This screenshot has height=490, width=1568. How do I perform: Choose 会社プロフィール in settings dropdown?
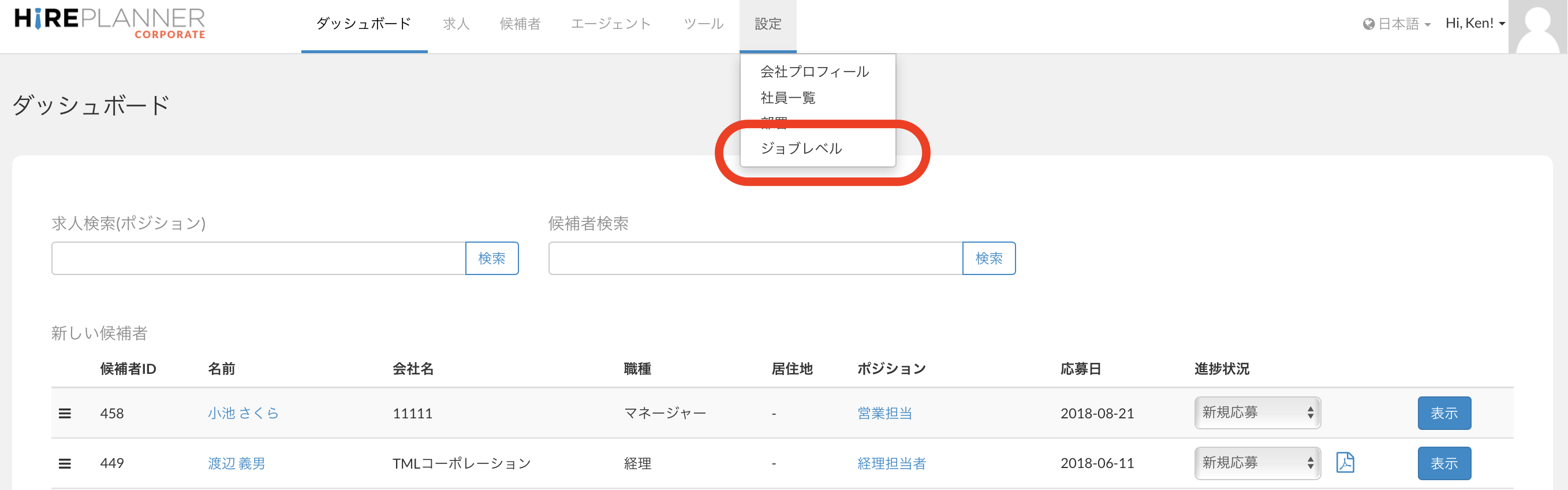click(x=815, y=71)
